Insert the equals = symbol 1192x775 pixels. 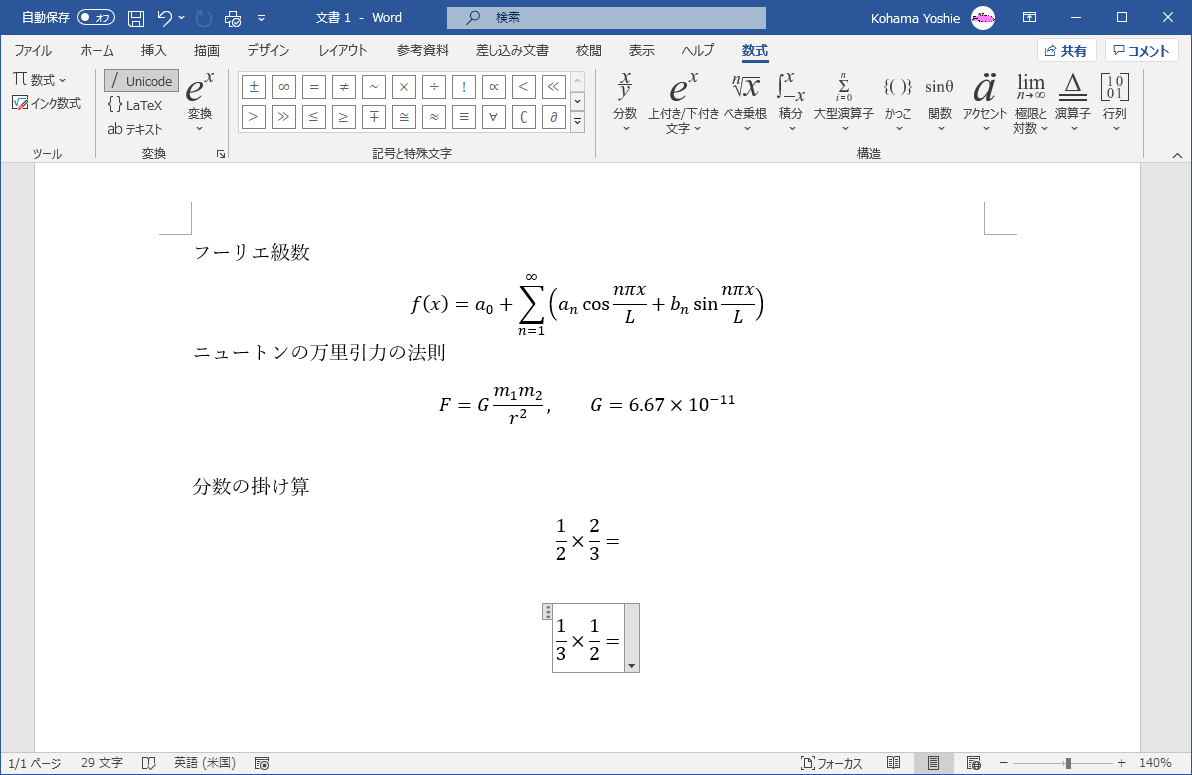tap(314, 87)
